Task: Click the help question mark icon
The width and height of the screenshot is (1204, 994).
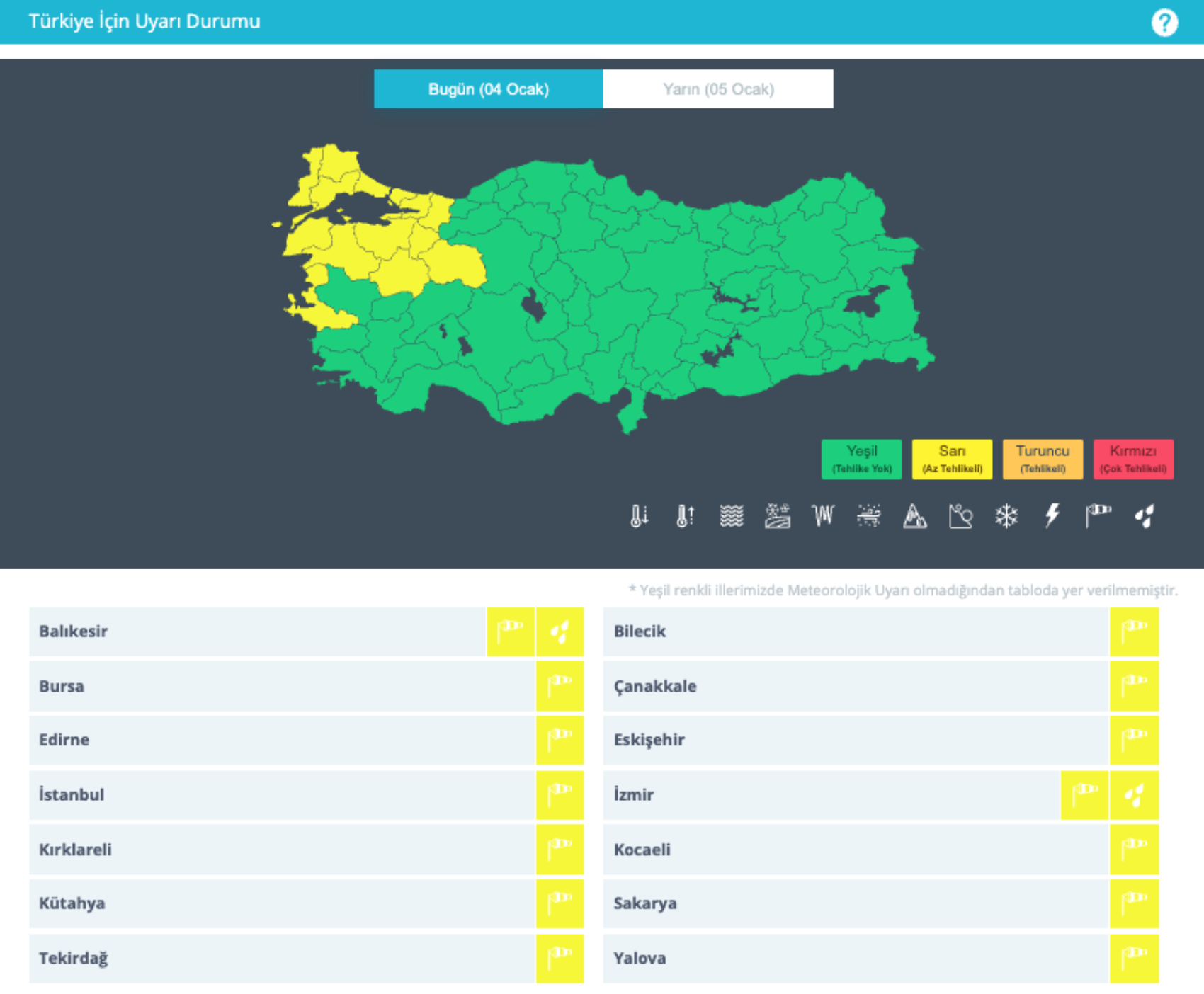Action: click(1164, 23)
